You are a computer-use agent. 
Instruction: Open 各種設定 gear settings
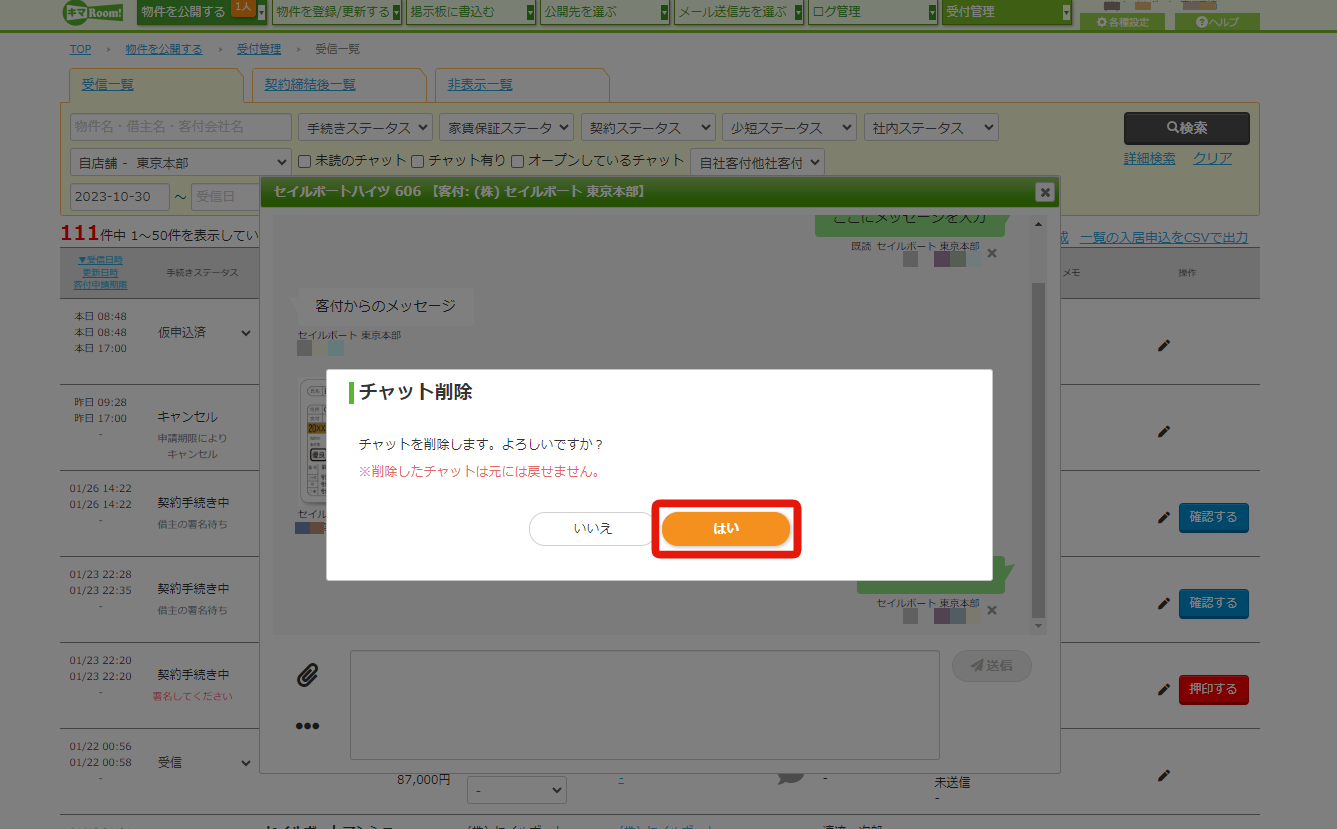pos(1122,22)
